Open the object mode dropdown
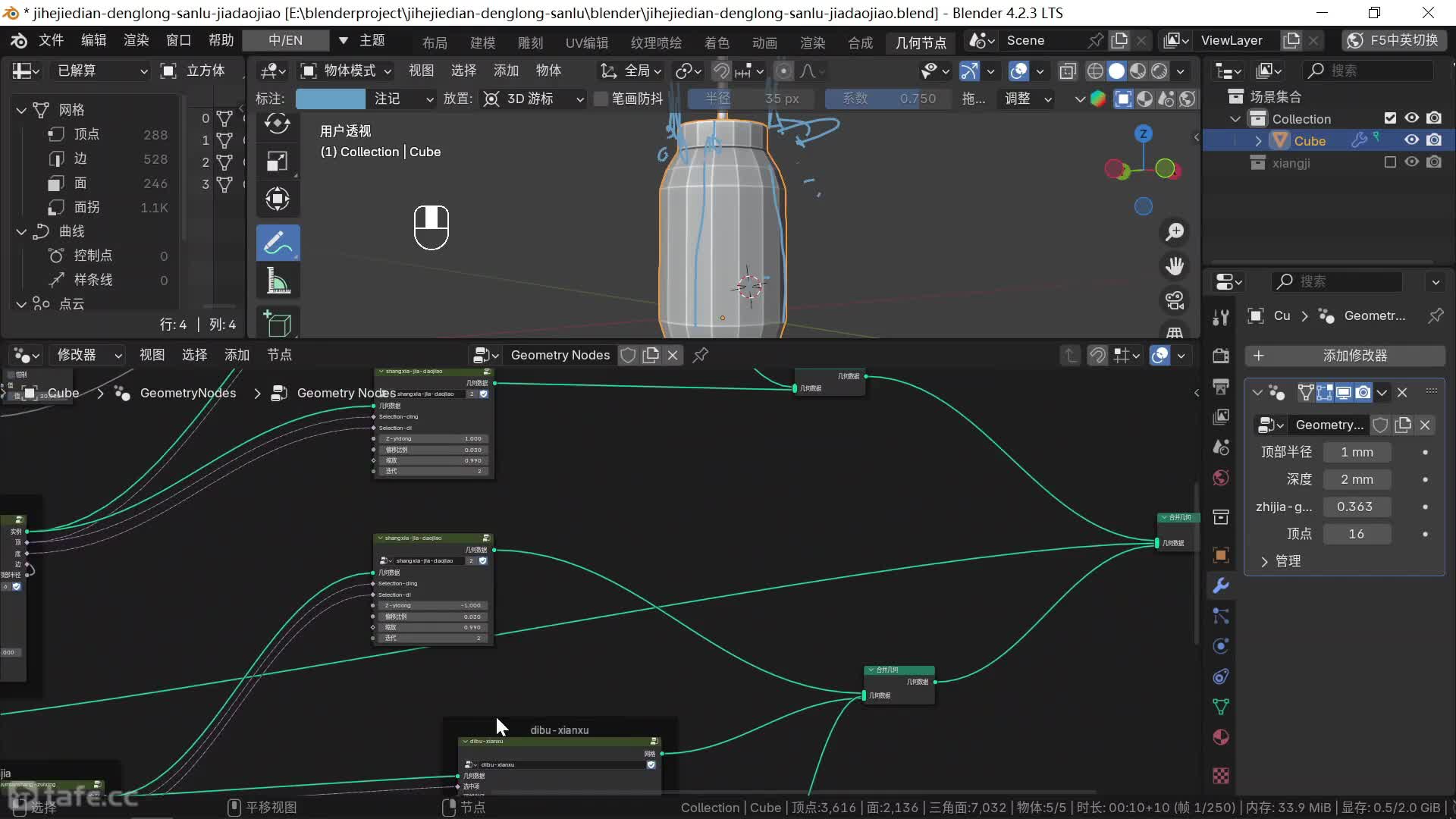 (346, 71)
